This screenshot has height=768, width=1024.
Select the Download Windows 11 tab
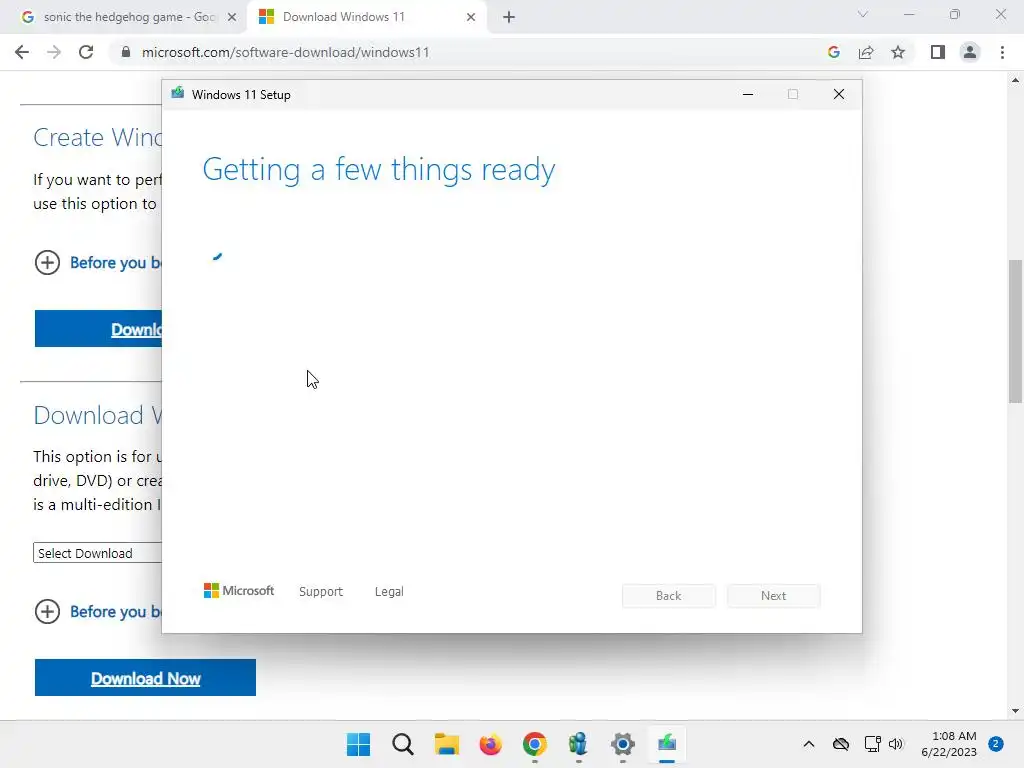click(x=368, y=17)
